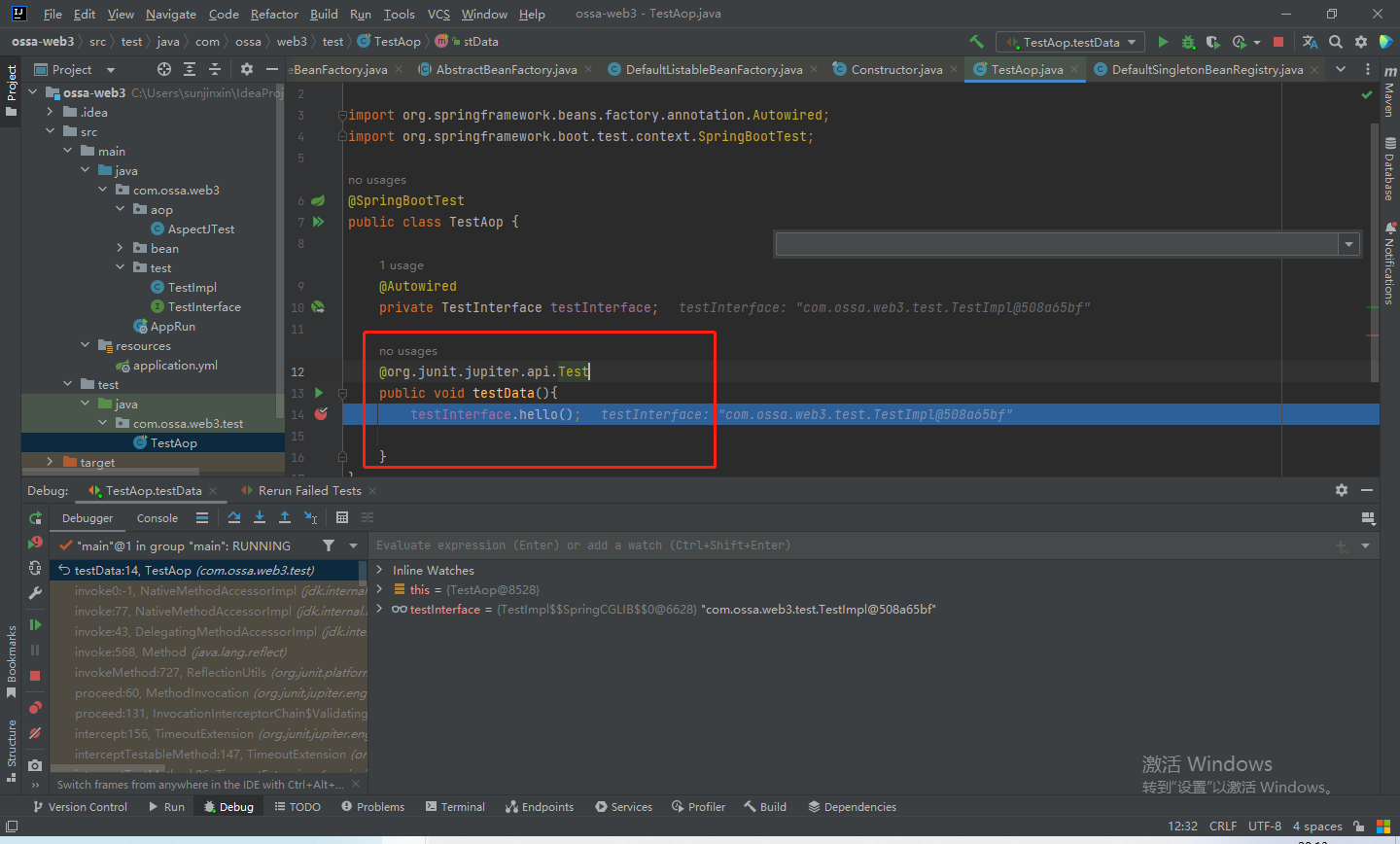This screenshot has height=844, width=1400.
Task: Click the Select Opened File target icon
Action: pyautogui.click(x=164, y=69)
